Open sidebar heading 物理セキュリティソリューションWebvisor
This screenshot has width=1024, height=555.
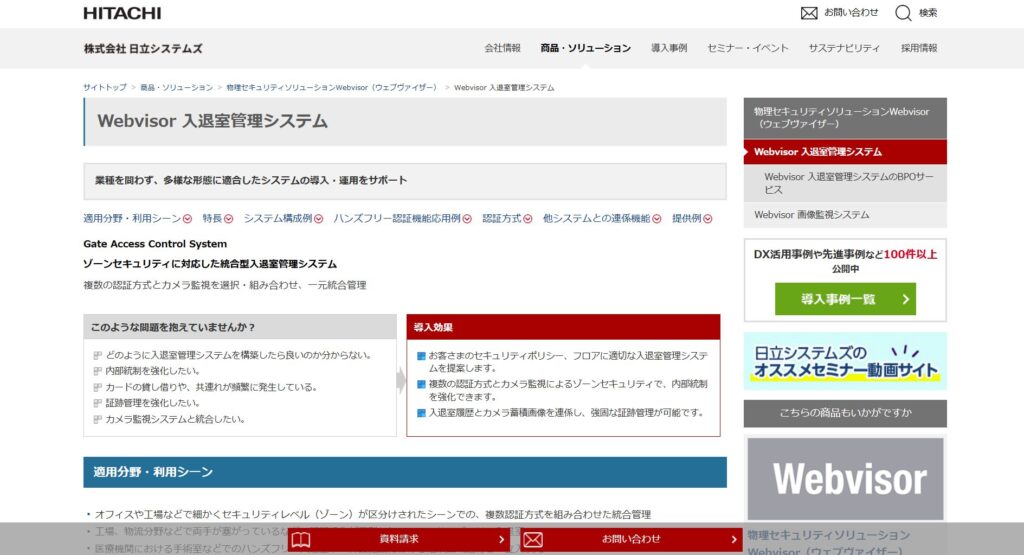tap(845, 118)
